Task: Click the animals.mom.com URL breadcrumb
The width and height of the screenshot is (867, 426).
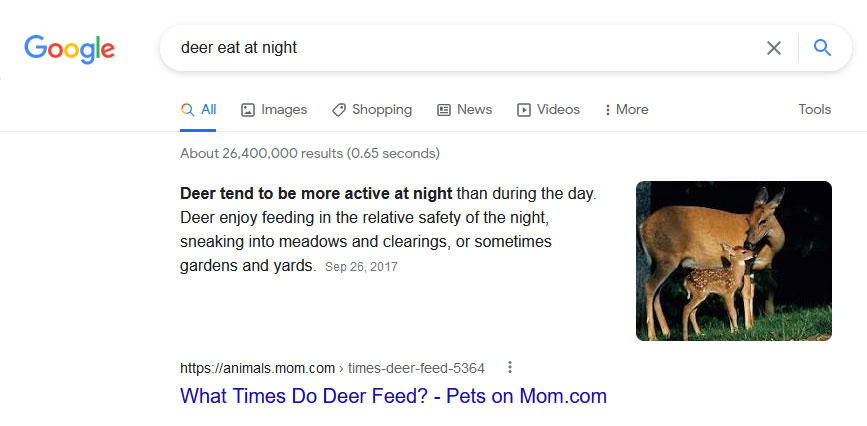Action: (x=332, y=368)
